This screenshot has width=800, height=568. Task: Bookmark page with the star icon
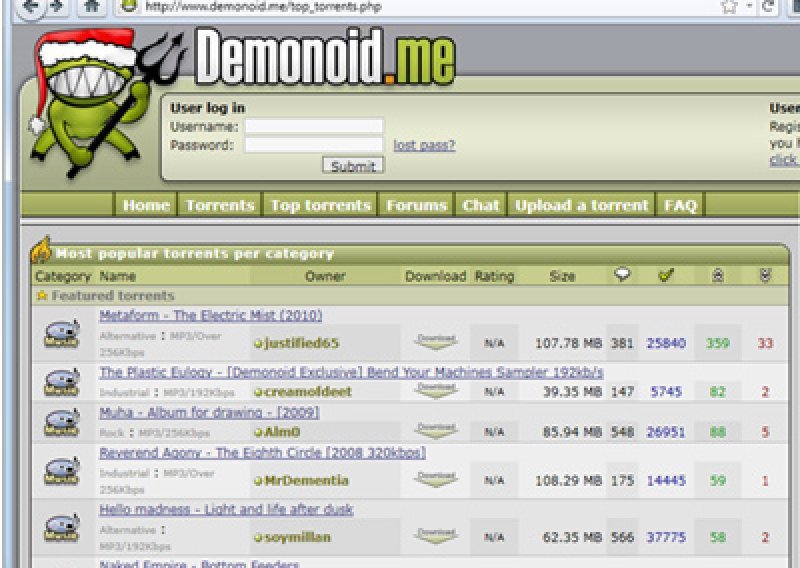pos(730,7)
